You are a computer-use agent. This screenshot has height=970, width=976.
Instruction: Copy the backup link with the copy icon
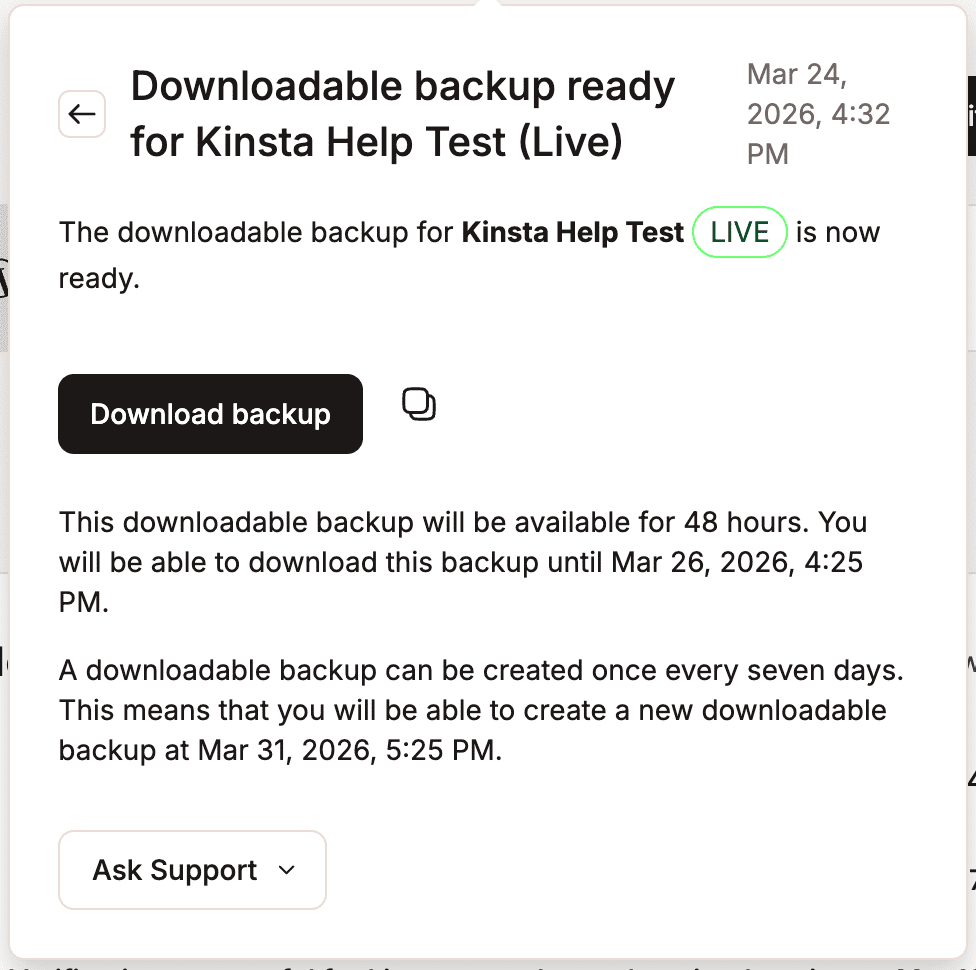coord(419,404)
